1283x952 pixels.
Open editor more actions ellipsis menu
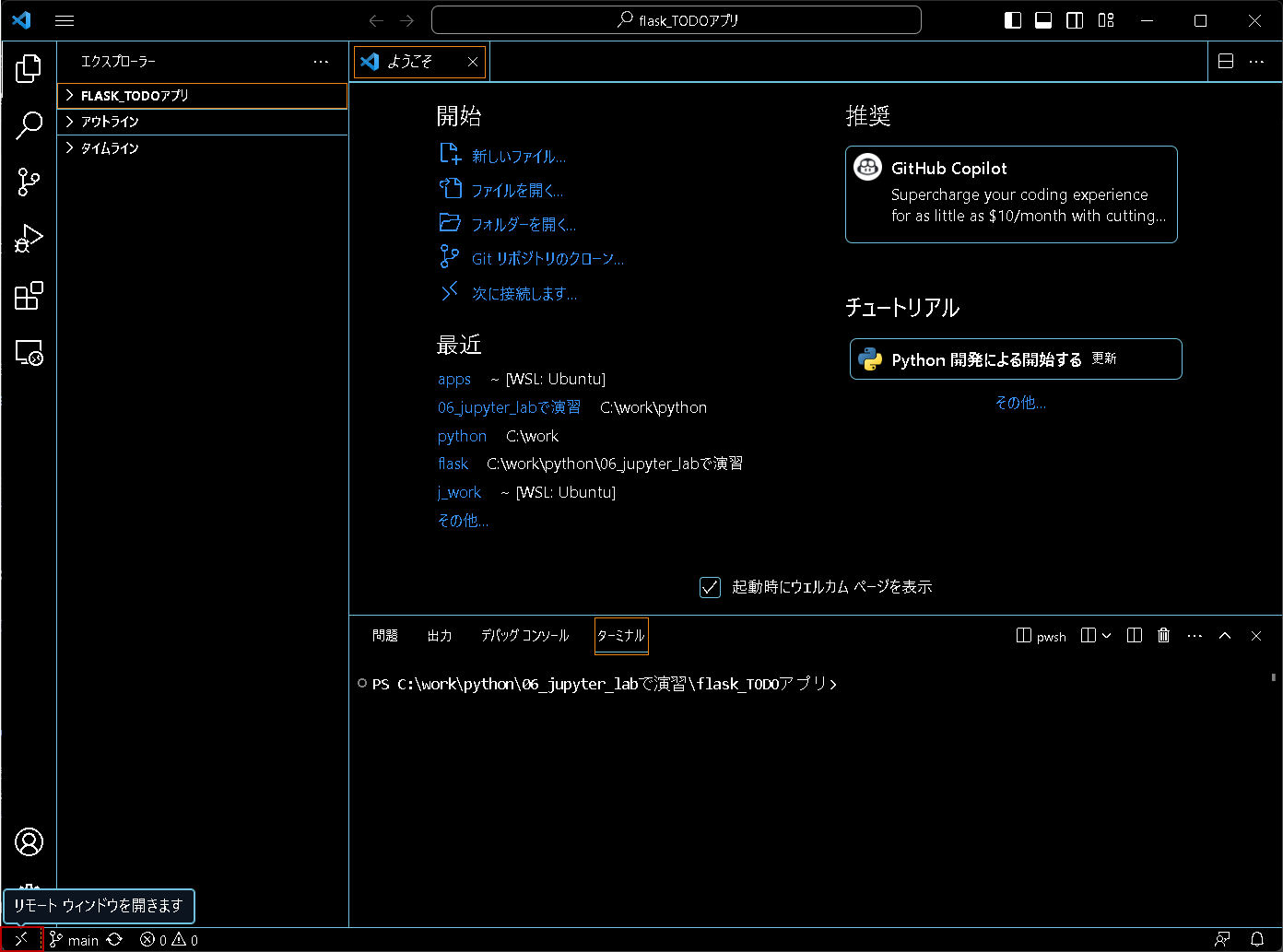click(1256, 62)
